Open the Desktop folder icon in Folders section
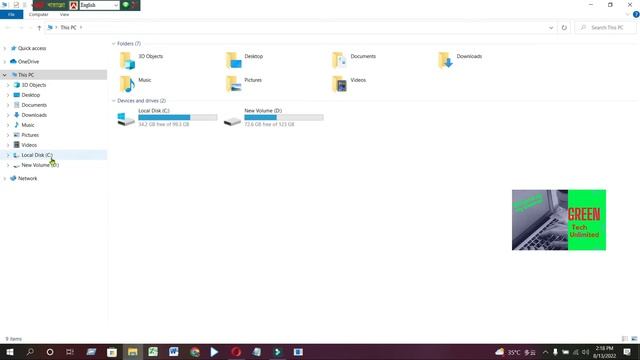The height and width of the screenshot is (360, 640). (x=233, y=61)
